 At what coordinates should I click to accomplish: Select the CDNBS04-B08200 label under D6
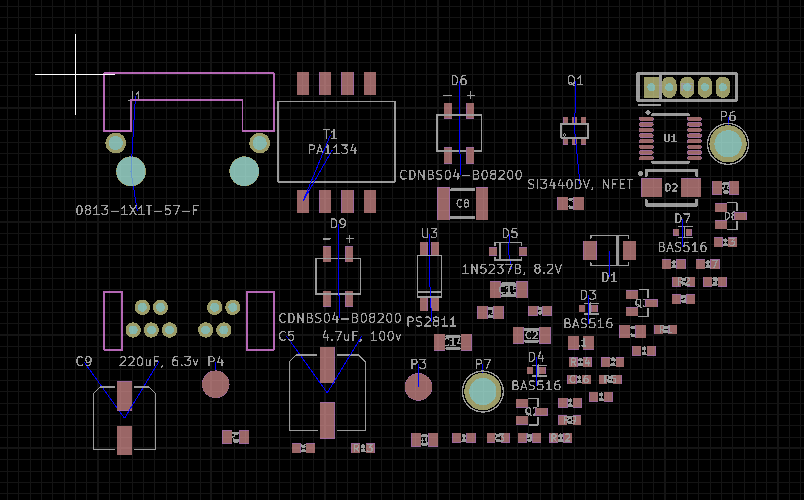(x=461, y=175)
